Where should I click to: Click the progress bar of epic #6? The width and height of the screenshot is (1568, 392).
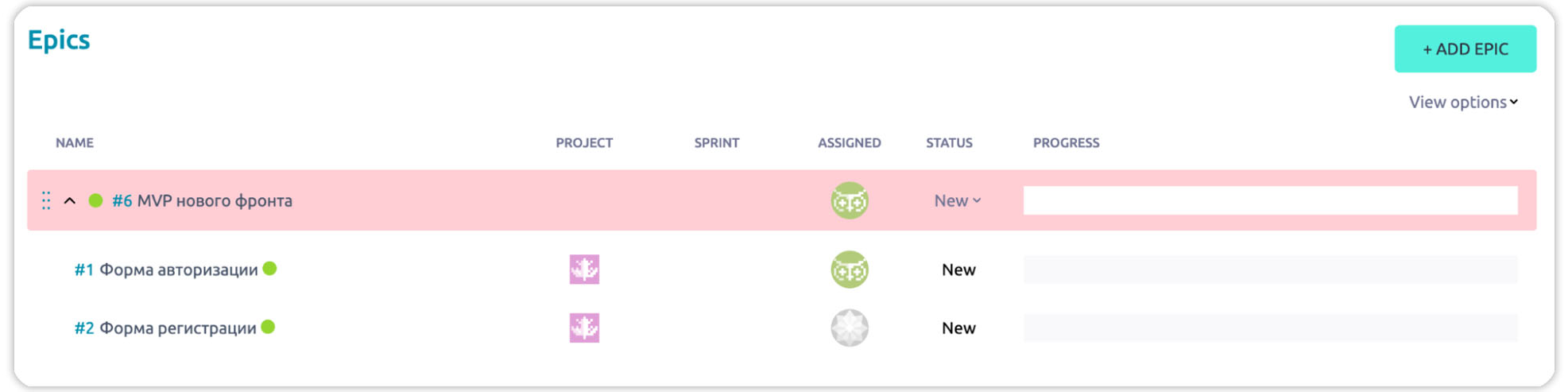pos(1270,200)
